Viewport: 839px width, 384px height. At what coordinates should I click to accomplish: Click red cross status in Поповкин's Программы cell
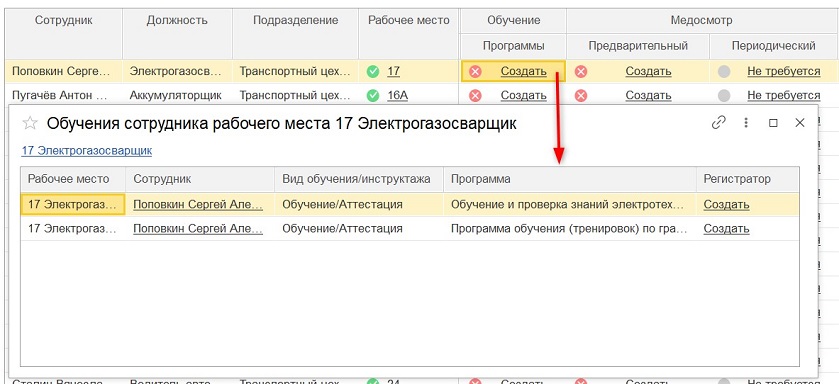(475, 71)
